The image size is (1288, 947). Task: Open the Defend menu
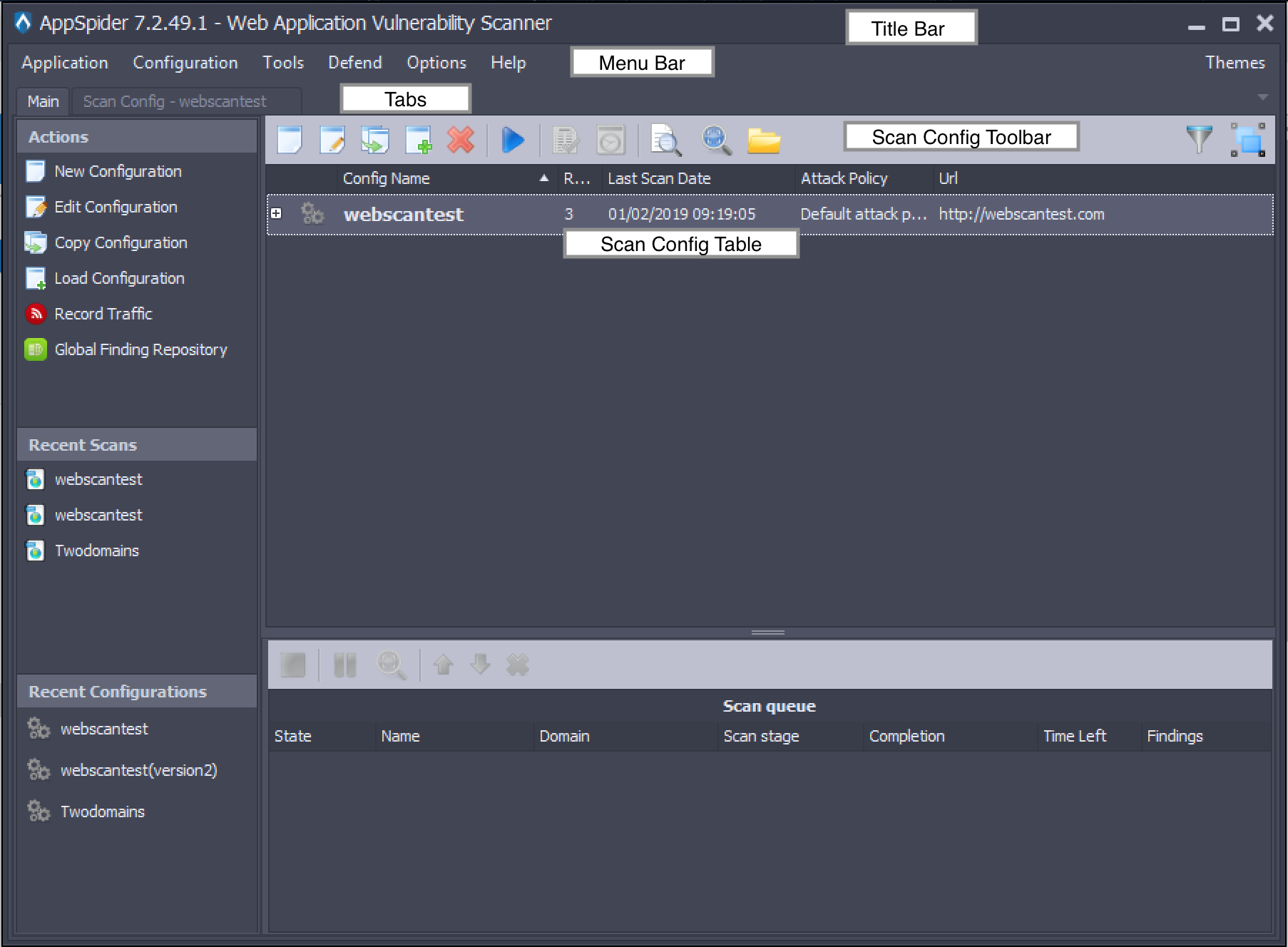(x=355, y=63)
